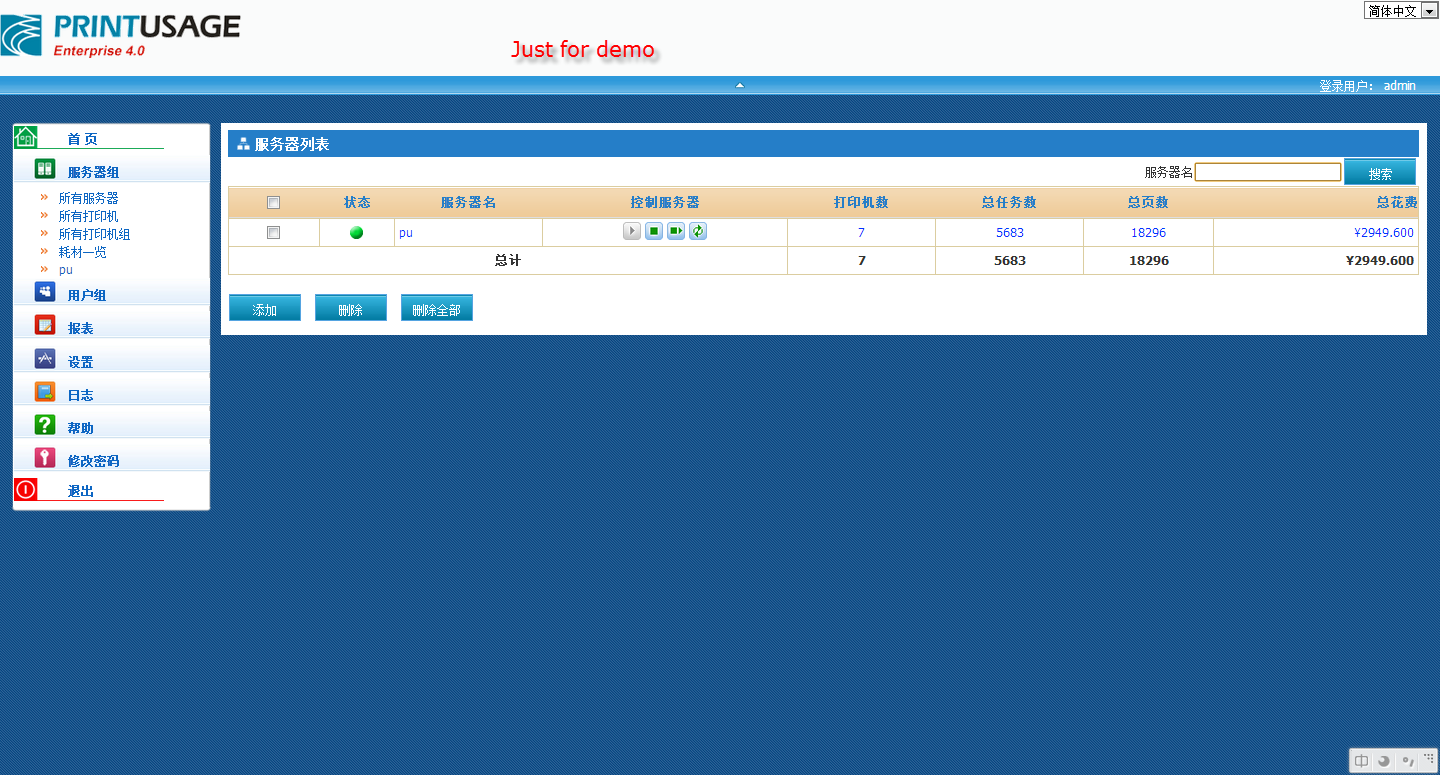The image size is (1440, 775).
Task: Select the pu server in the sidebar
Action: [x=66, y=270]
